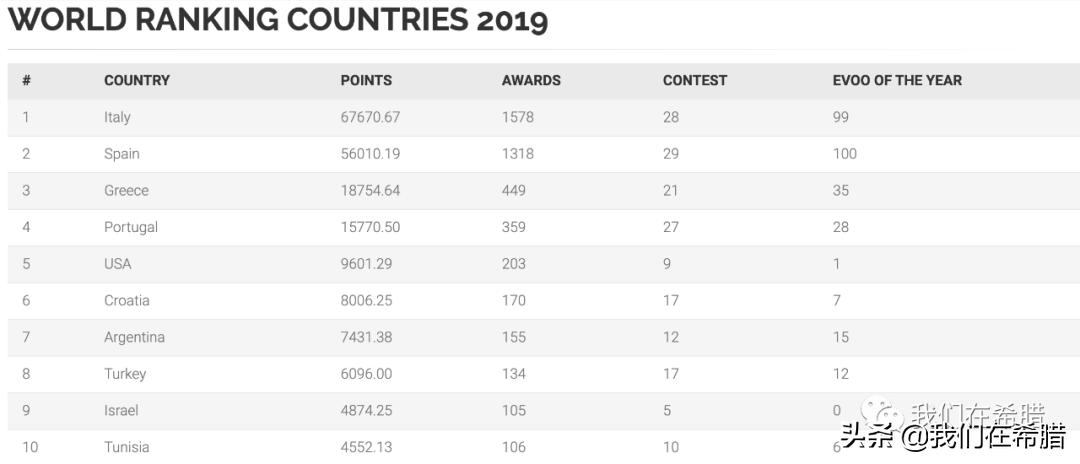The image size is (1080, 464).
Task: Select Tunisia in the rankings list
Action: (x=127, y=447)
